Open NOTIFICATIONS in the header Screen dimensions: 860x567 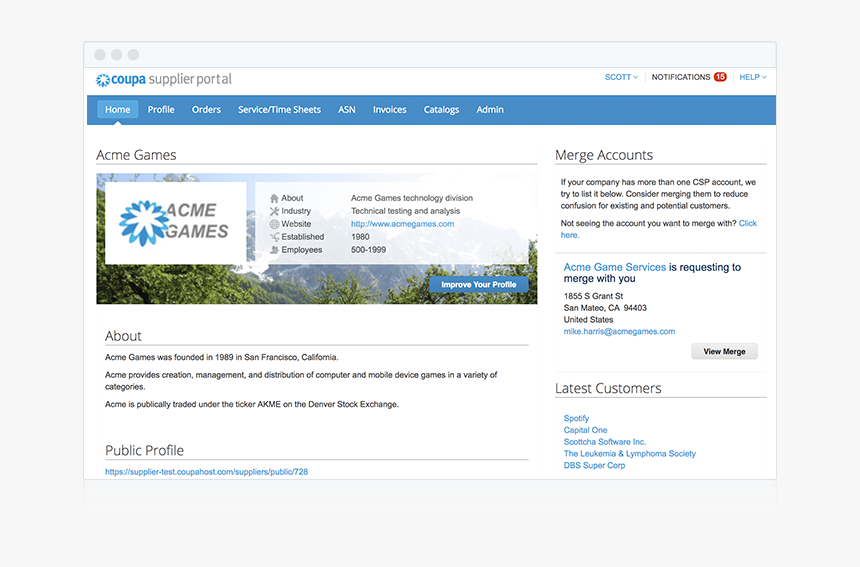[x=681, y=77]
